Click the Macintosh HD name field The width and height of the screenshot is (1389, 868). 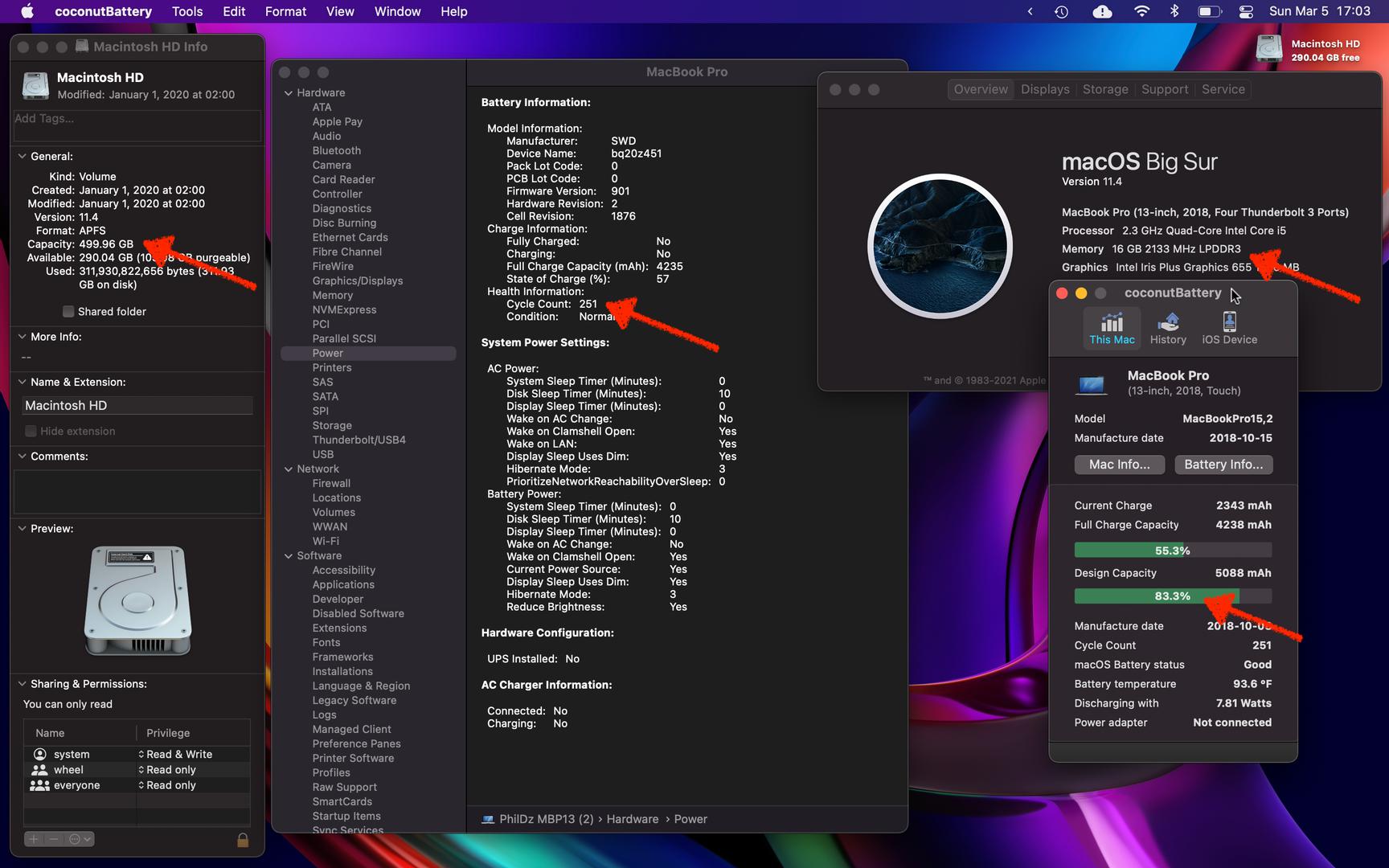point(137,406)
